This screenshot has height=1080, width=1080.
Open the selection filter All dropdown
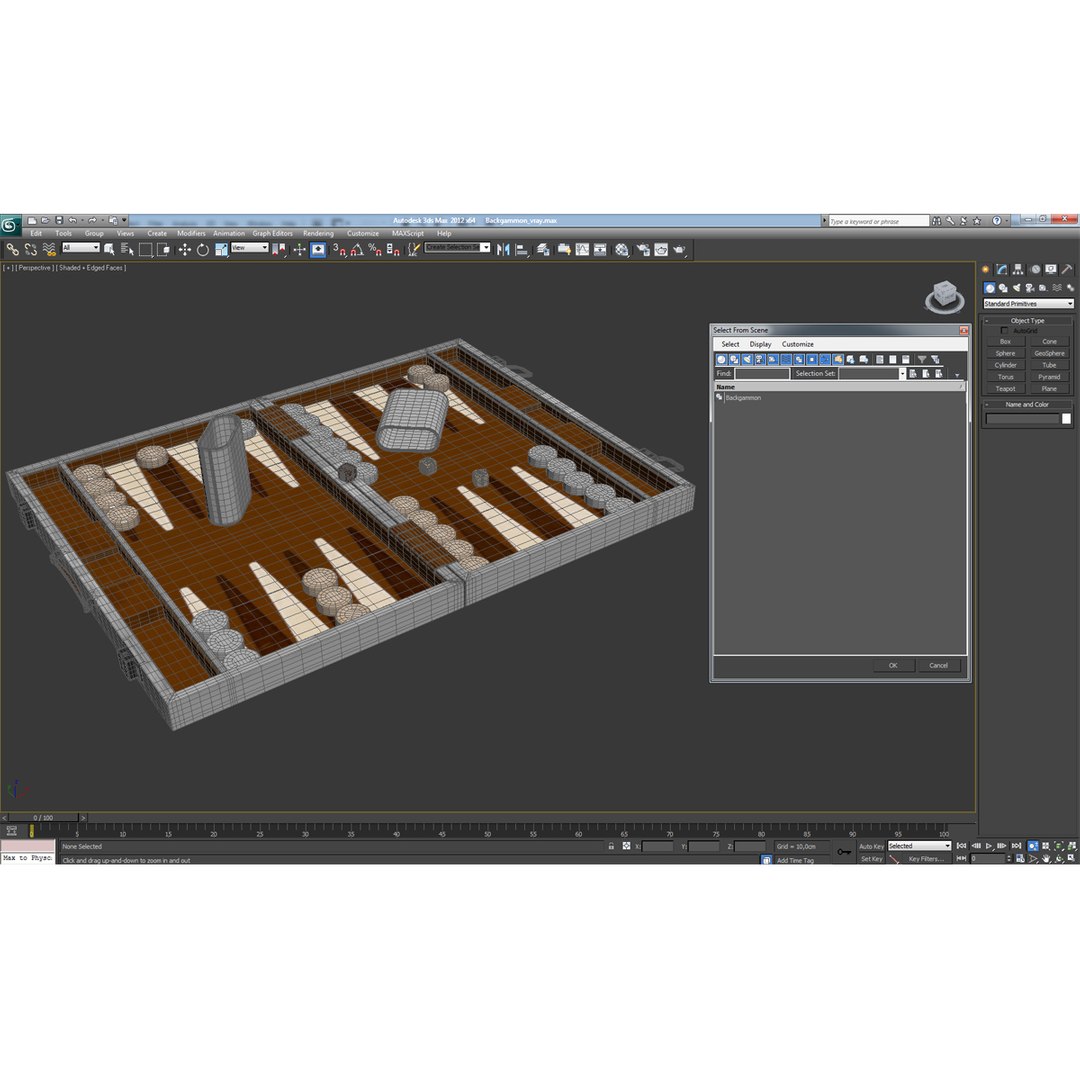[x=81, y=248]
